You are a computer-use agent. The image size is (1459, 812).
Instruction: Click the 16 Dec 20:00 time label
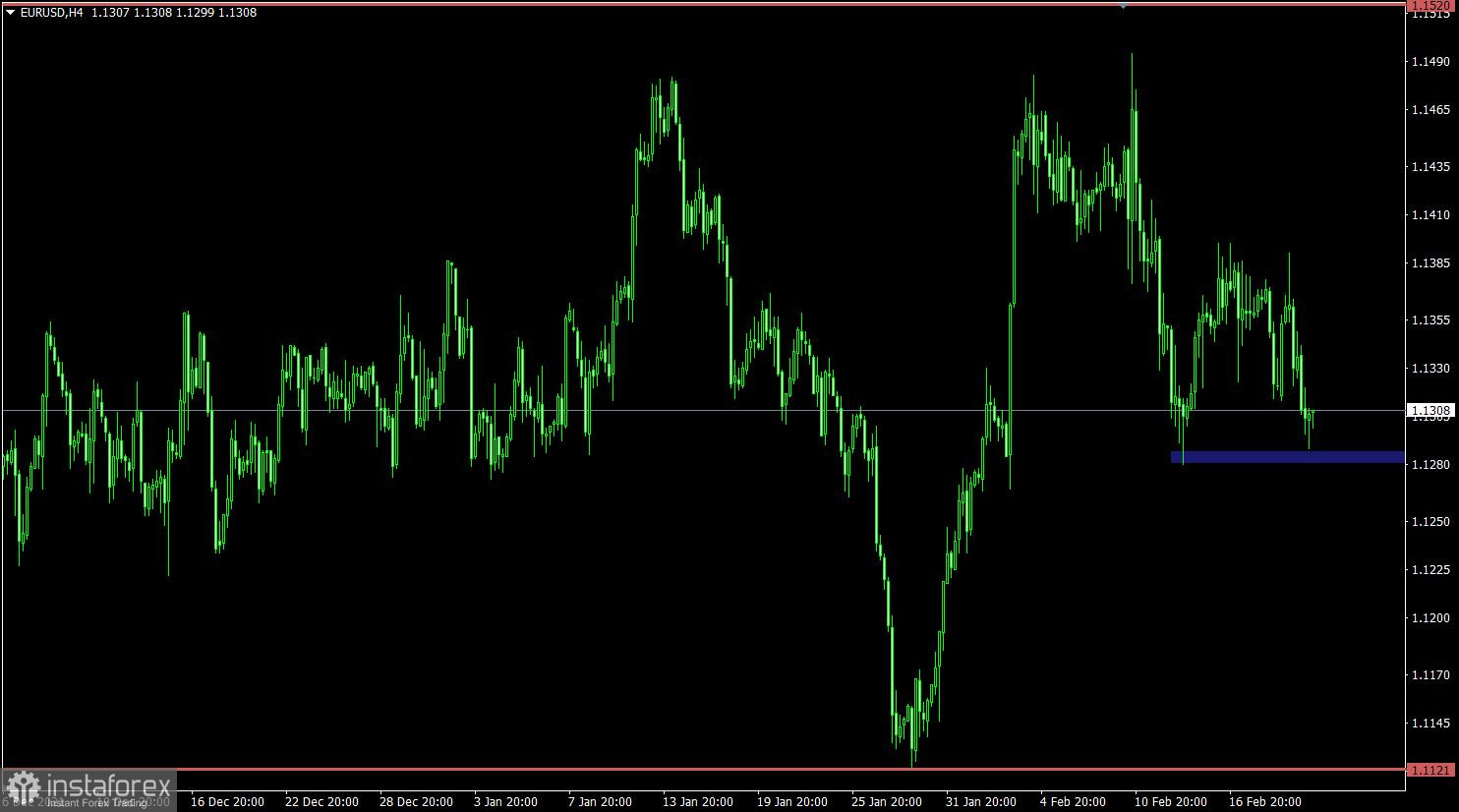point(227,801)
